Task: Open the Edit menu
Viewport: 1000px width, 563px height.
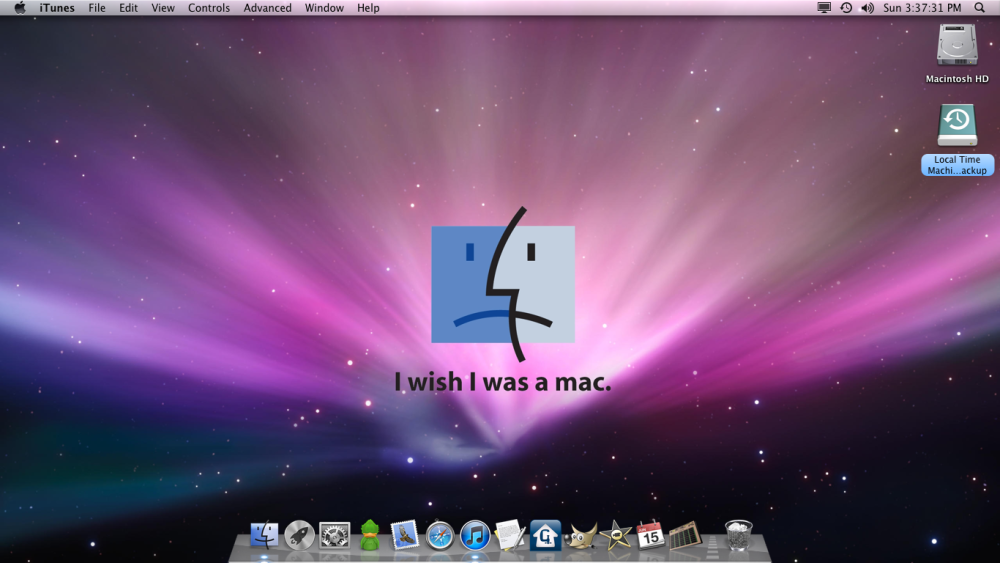Action: pyautogui.click(x=128, y=8)
